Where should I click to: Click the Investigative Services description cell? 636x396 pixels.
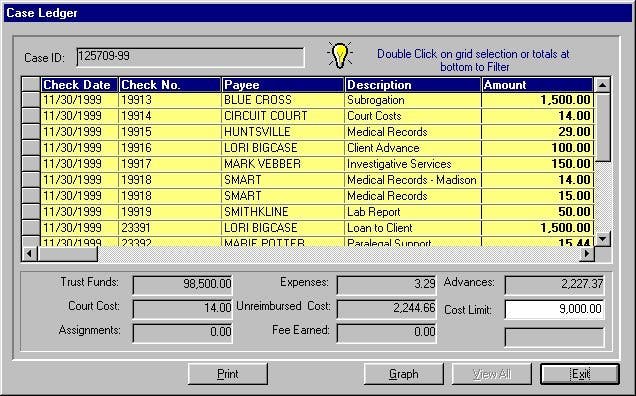pos(413,164)
